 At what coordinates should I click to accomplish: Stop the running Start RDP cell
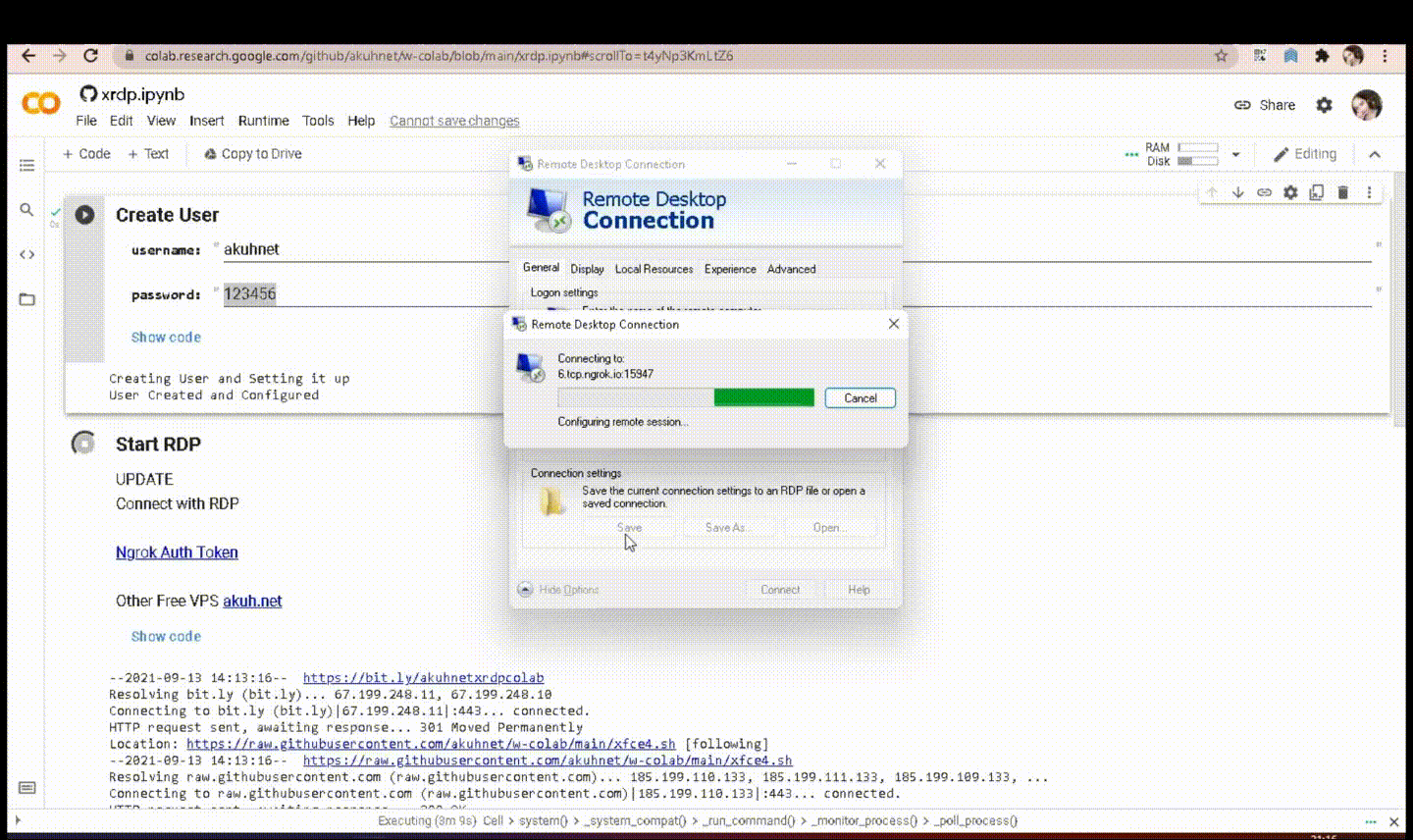pos(84,444)
